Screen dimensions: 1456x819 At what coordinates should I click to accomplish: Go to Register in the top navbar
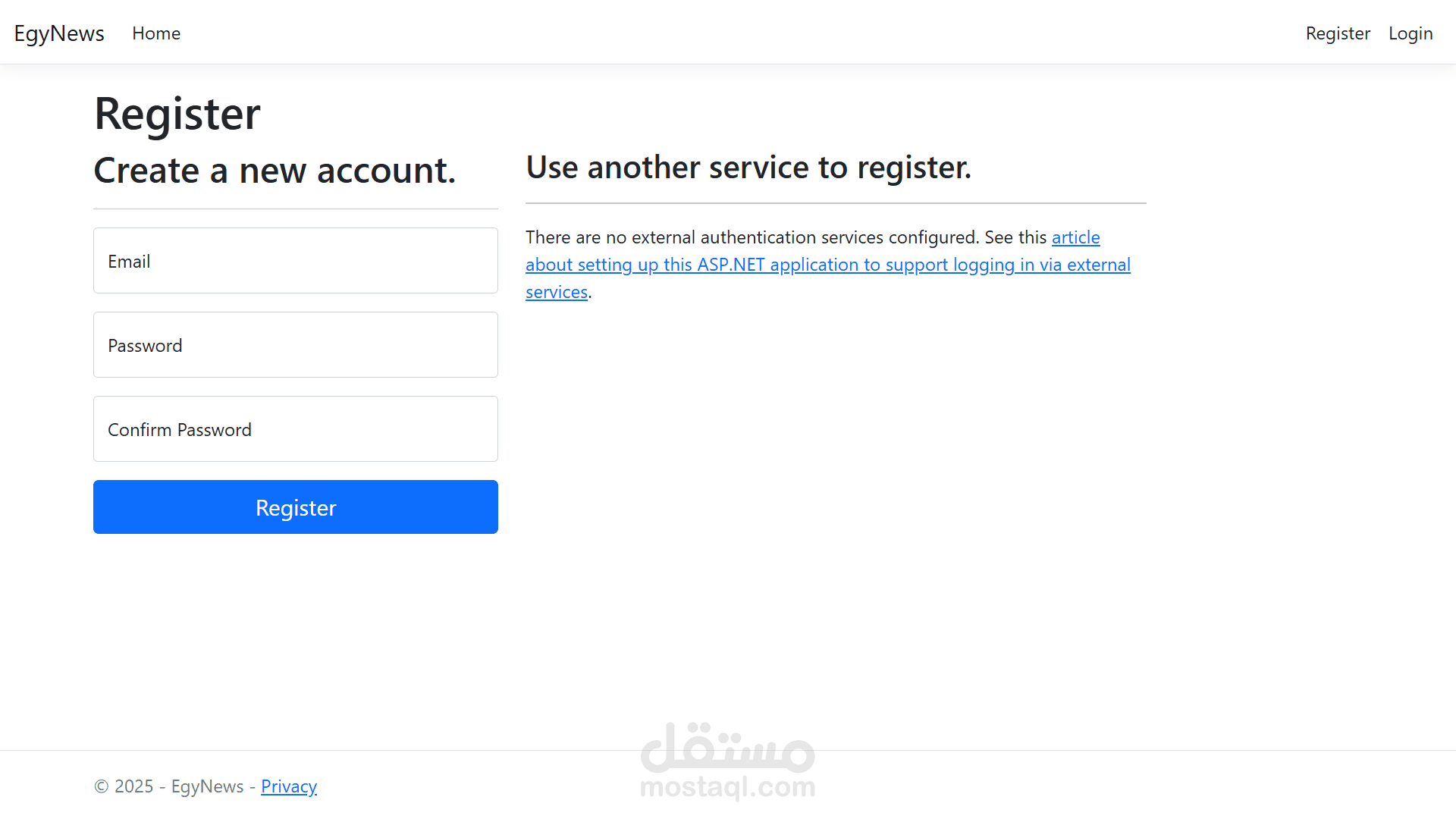pyautogui.click(x=1337, y=33)
